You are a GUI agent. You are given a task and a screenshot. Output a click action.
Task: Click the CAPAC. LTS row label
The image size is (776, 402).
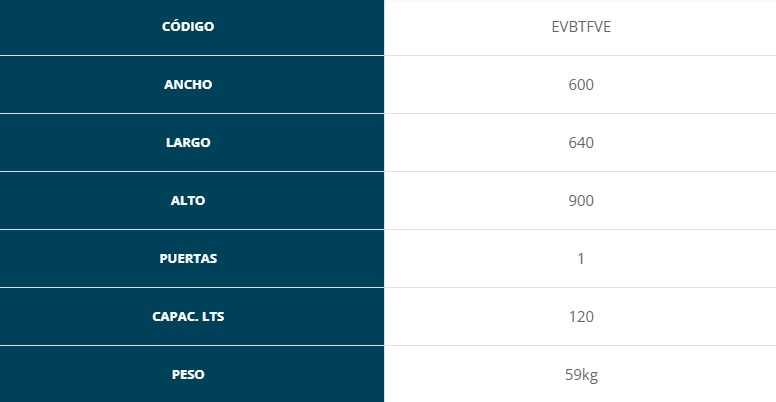pos(188,316)
